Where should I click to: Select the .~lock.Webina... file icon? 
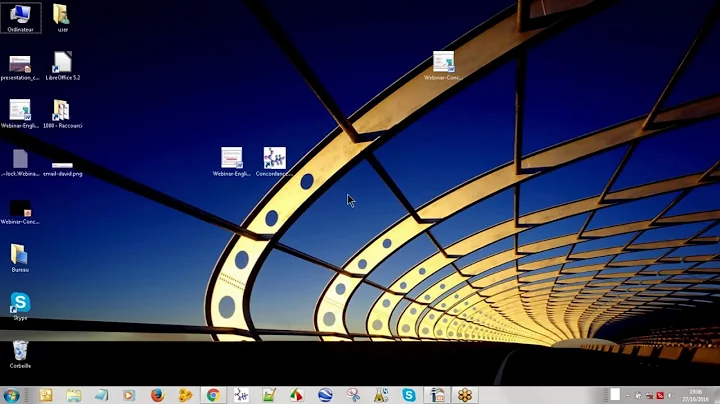pos(20,163)
